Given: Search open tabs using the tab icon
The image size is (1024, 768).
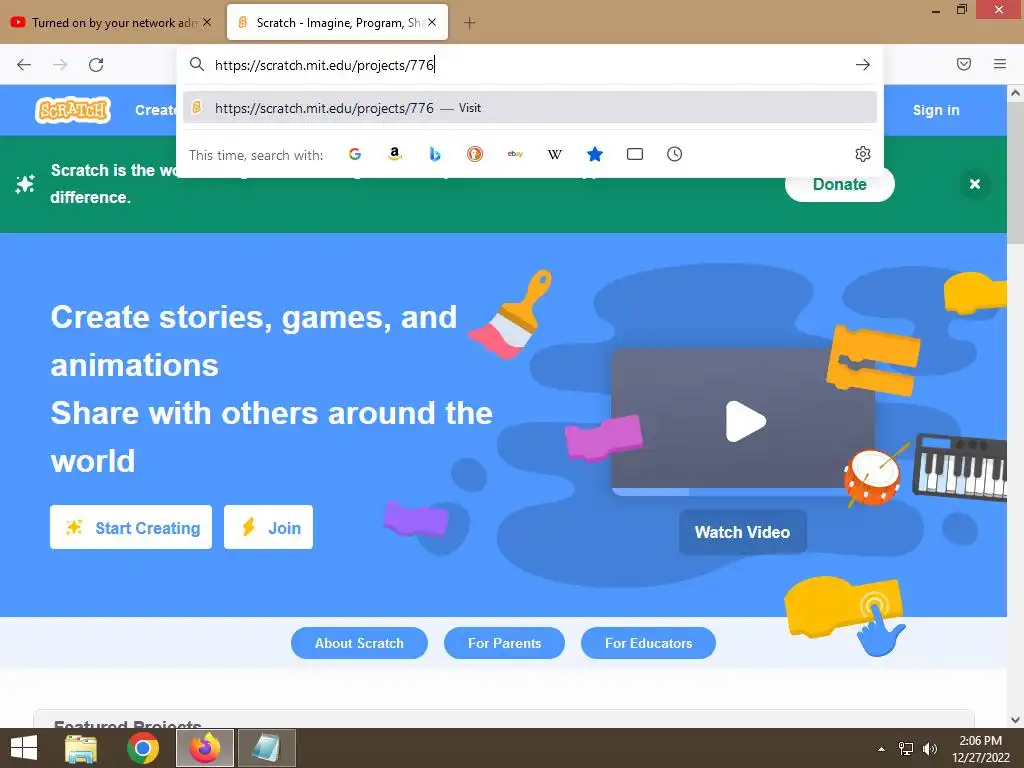Looking at the screenshot, I should pyautogui.click(x=635, y=154).
